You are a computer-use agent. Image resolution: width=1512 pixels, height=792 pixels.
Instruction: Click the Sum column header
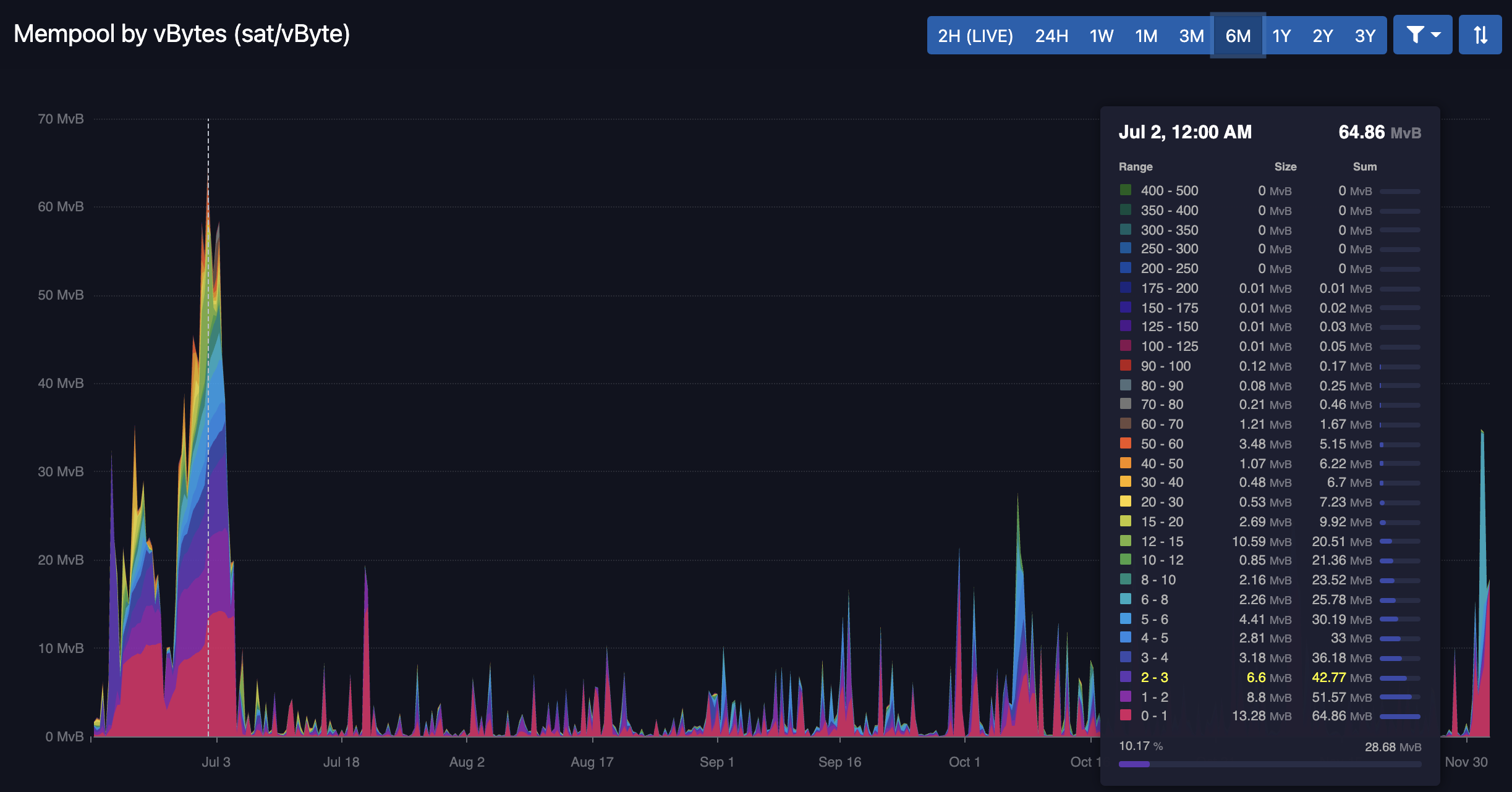(1365, 166)
